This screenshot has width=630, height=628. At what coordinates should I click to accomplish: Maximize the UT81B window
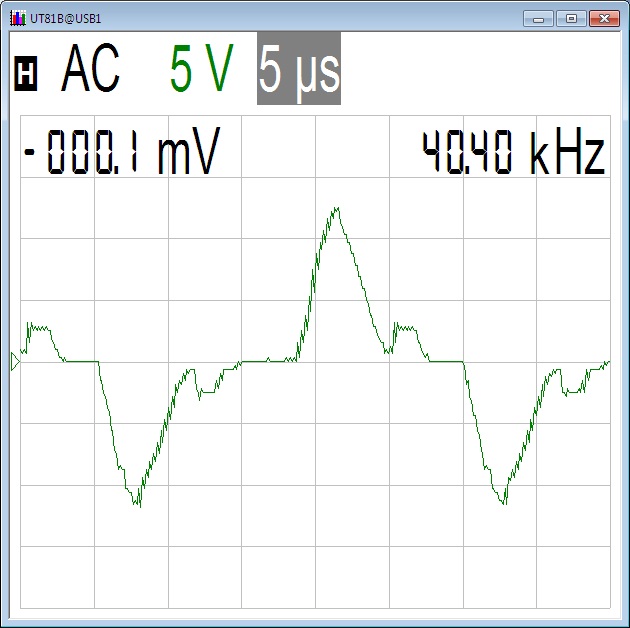click(571, 18)
